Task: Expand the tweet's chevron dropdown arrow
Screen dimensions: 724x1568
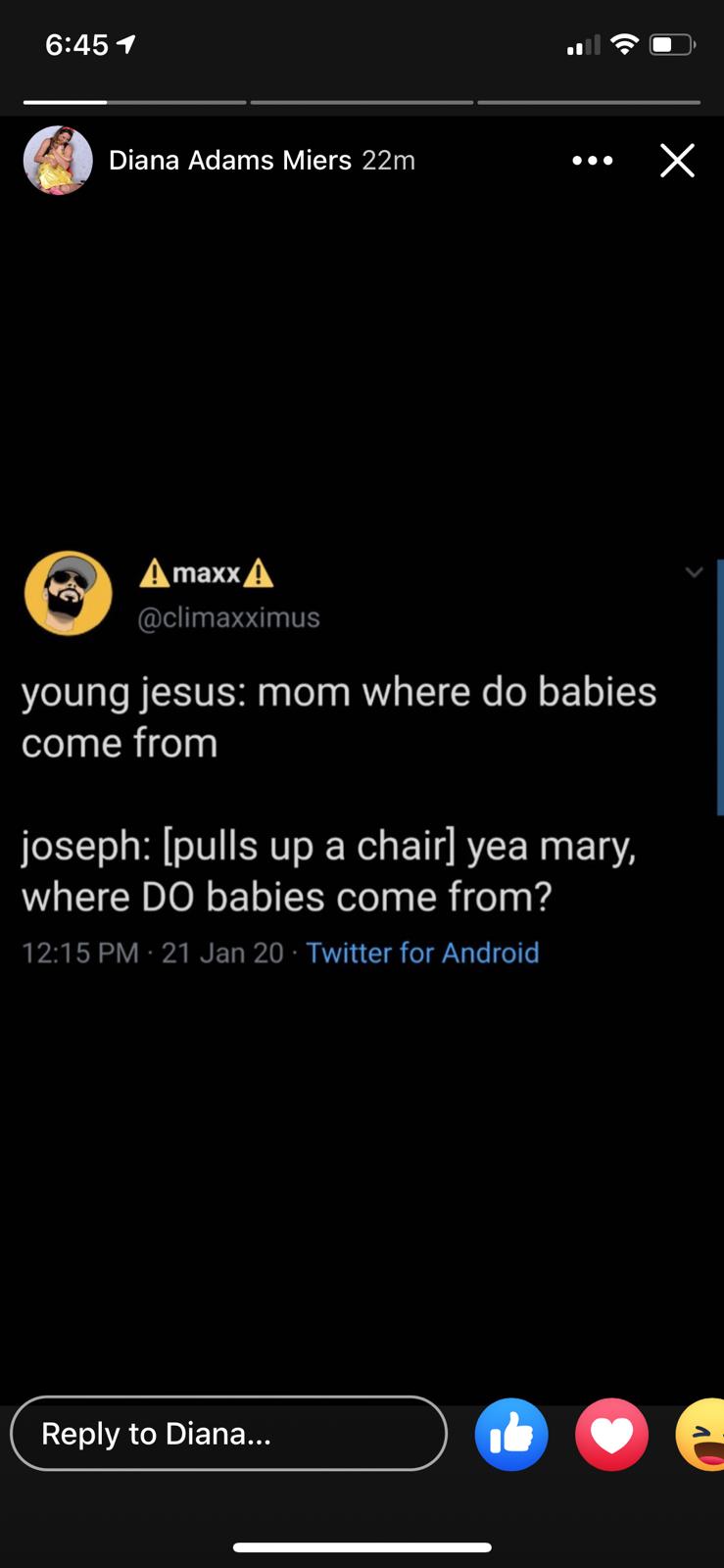Action: point(694,572)
